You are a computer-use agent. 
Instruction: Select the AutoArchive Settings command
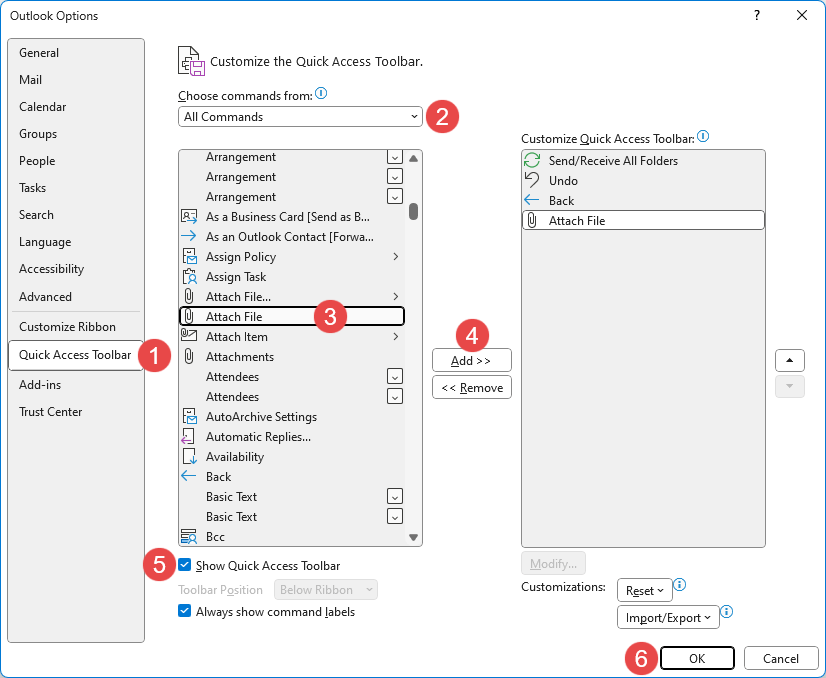tap(292, 417)
